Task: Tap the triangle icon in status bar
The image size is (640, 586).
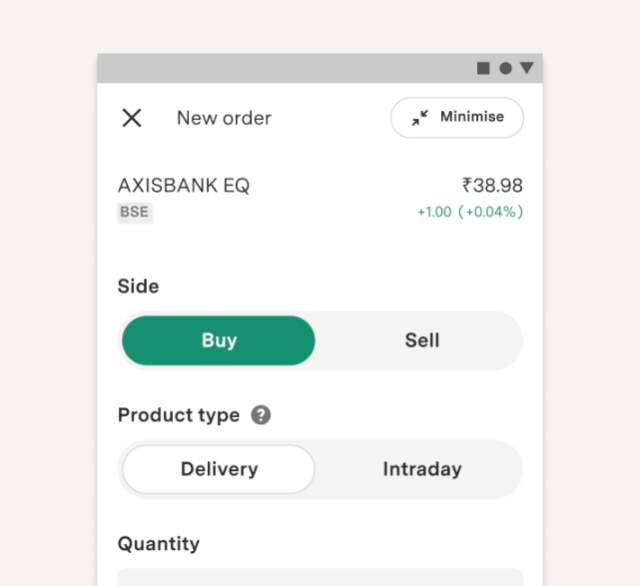Action: coord(526,68)
